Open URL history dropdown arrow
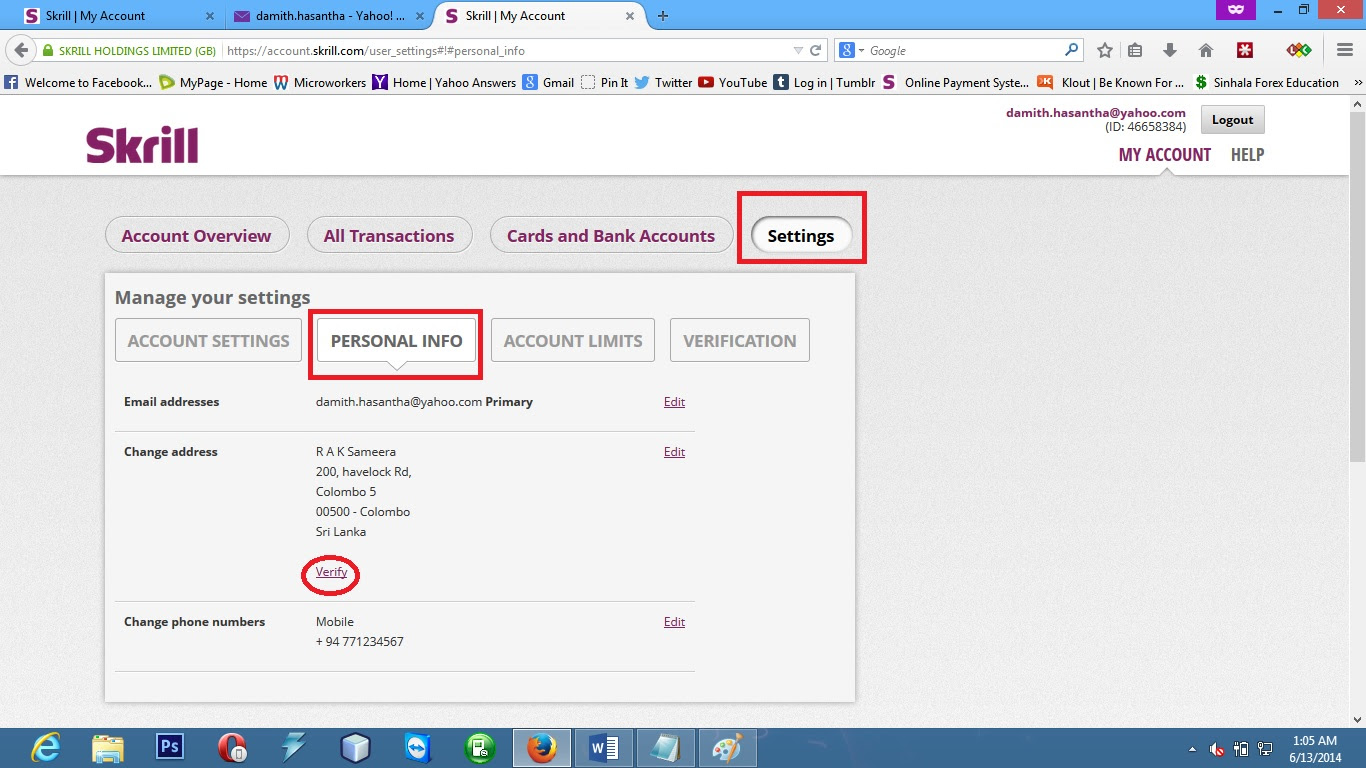The height and width of the screenshot is (768, 1366). pos(798,50)
